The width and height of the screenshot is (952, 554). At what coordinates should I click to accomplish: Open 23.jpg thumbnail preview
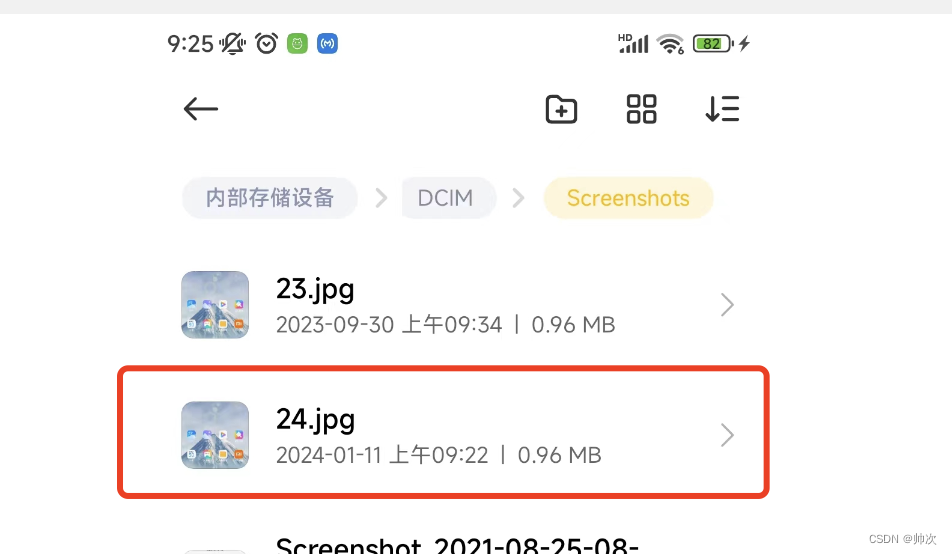tap(215, 305)
